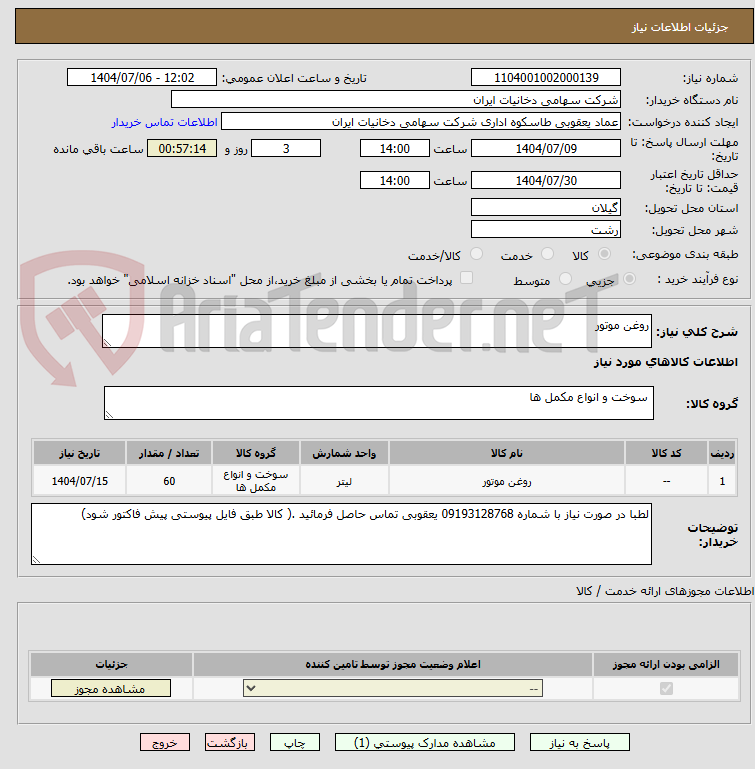
Task: Click the countdown timer 00:57:14
Action: (182, 149)
